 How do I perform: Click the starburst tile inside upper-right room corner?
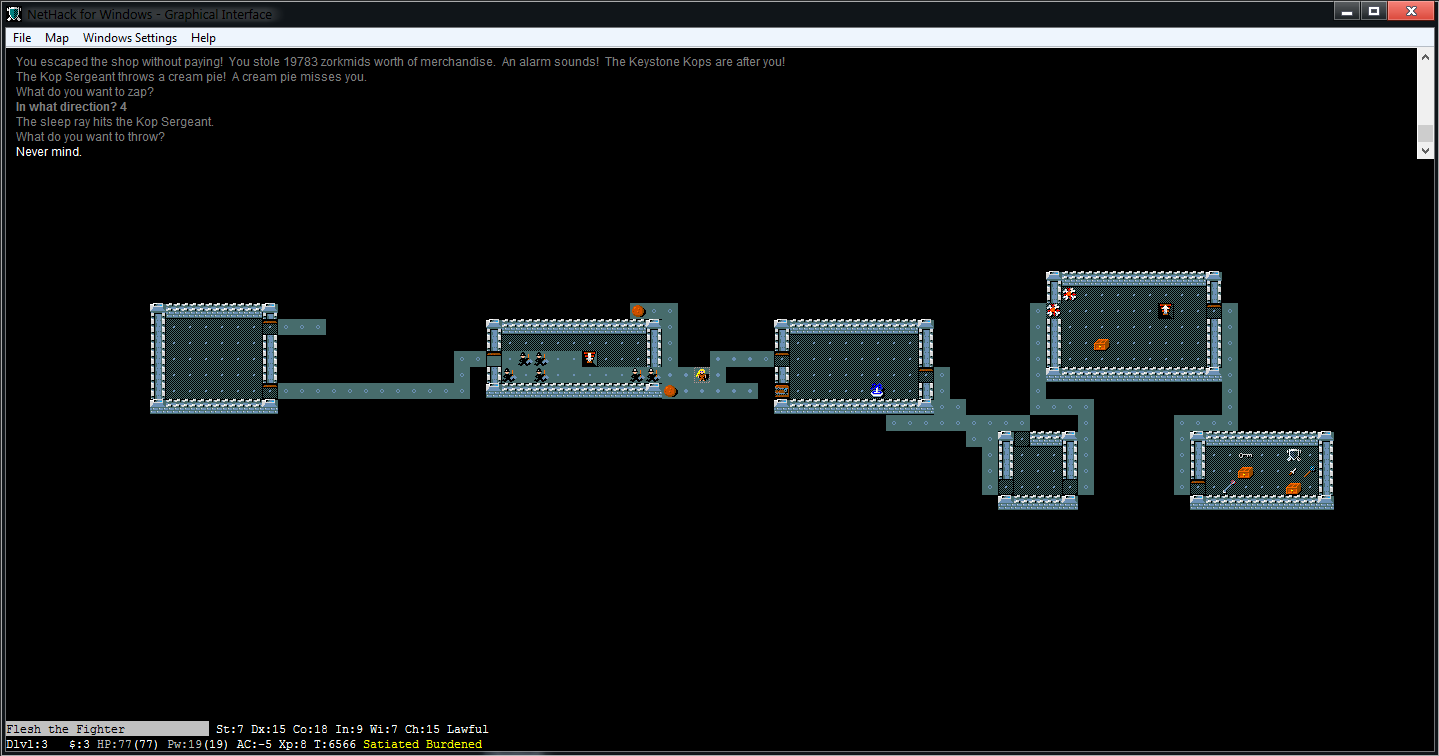pyautogui.click(x=1070, y=295)
